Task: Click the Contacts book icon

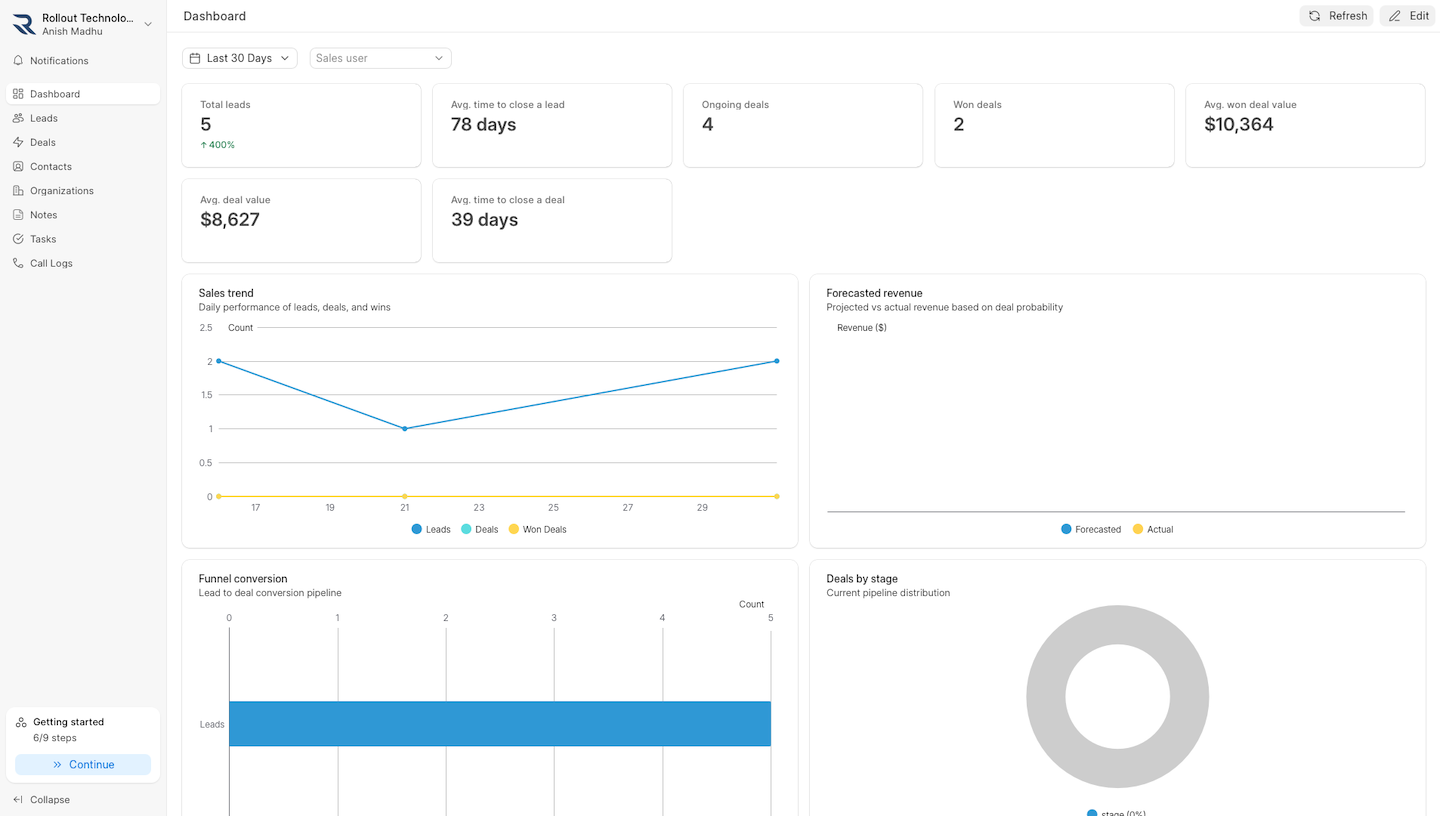Action: (18, 166)
